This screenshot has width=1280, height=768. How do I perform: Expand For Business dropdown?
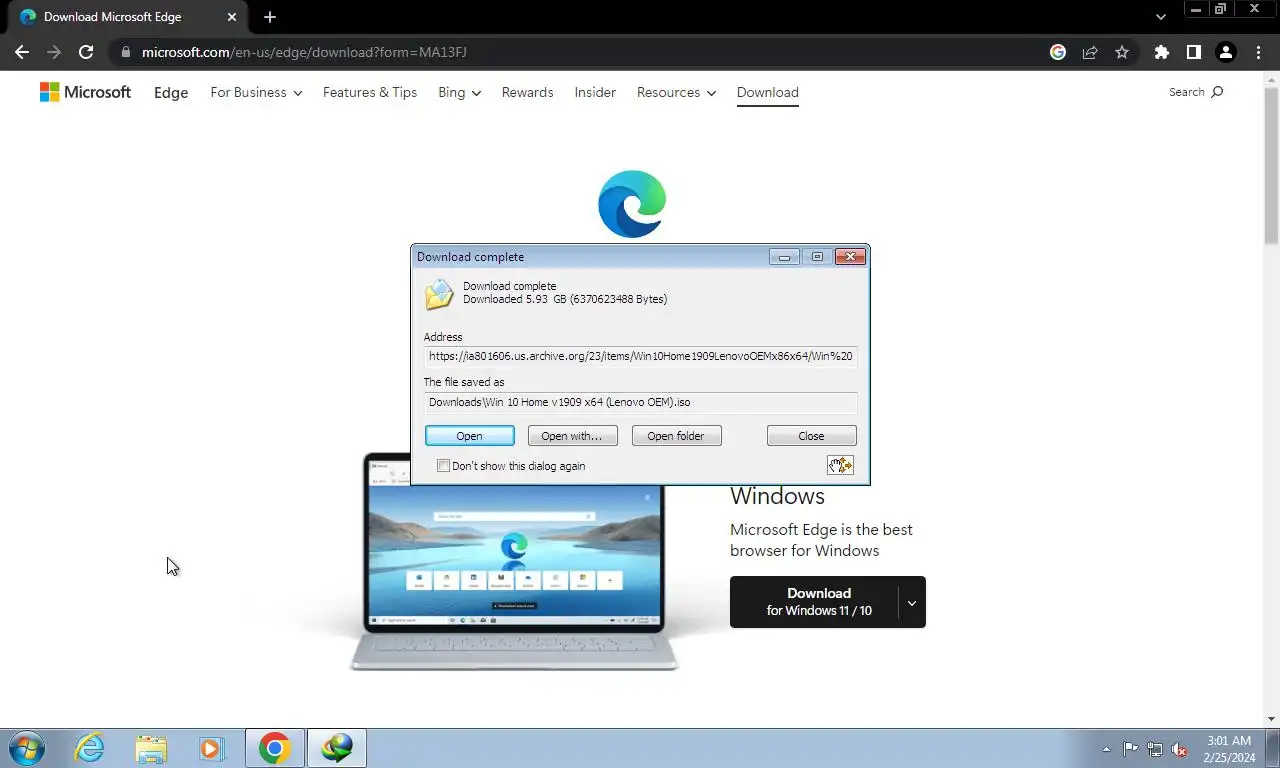pyautogui.click(x=255, y=92)
